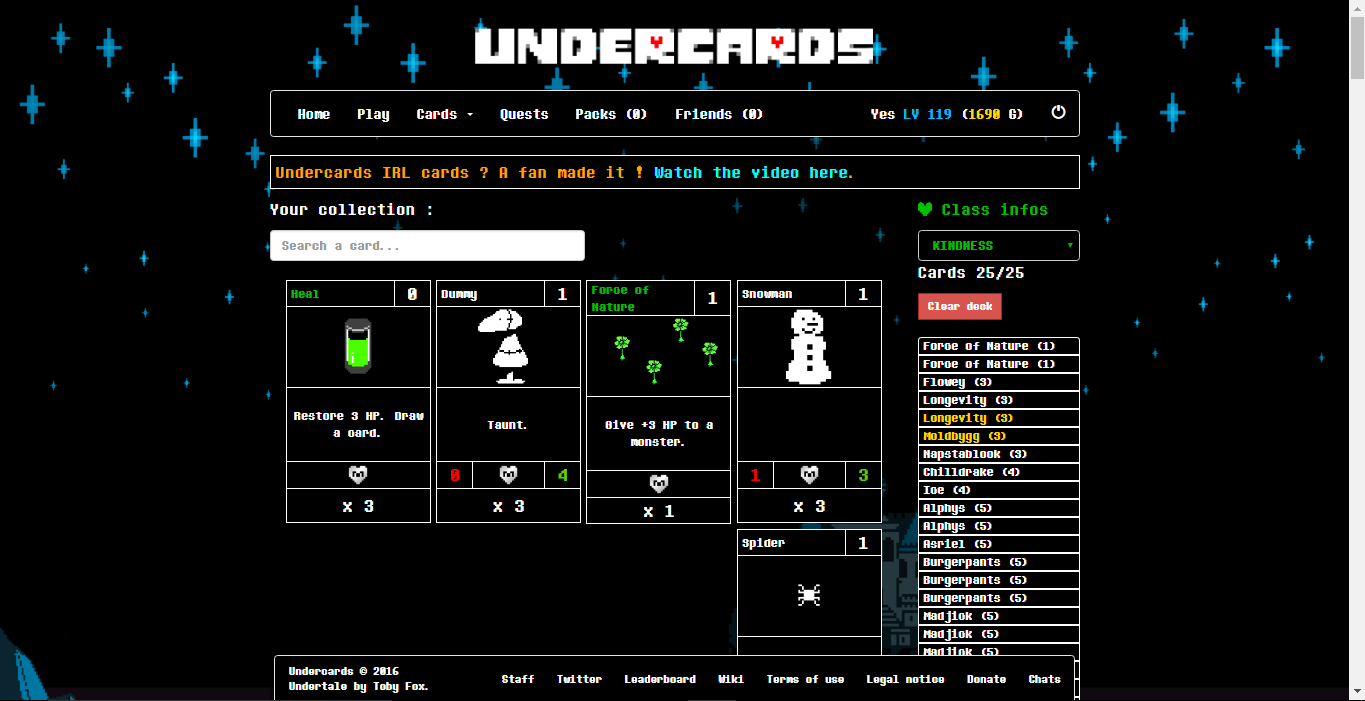This screenshot has width=1365, height=701.
Task: Select Napstablook (3) in deck list
Action: tap(999, 454)
